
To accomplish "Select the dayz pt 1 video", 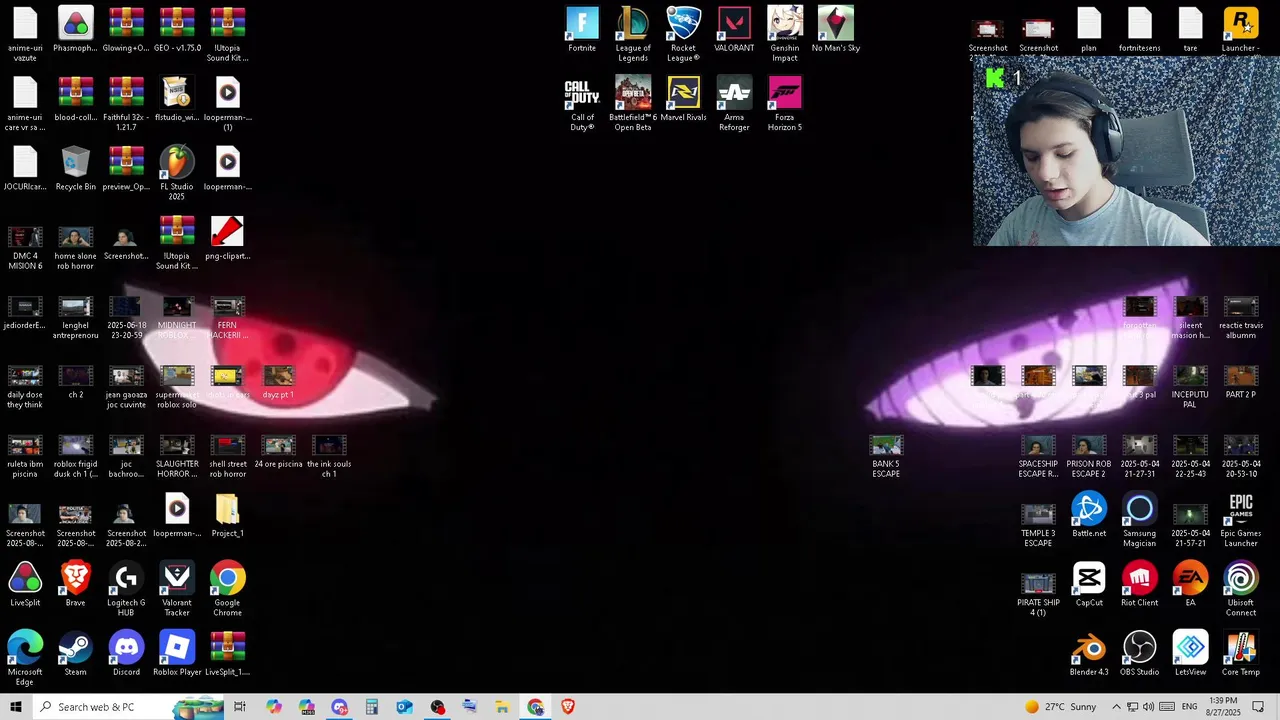I will coord(278,382).
